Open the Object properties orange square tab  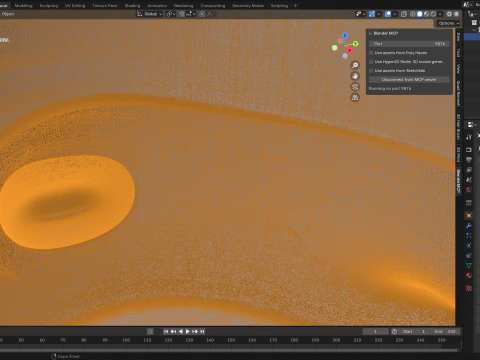(x=469, y=216)
